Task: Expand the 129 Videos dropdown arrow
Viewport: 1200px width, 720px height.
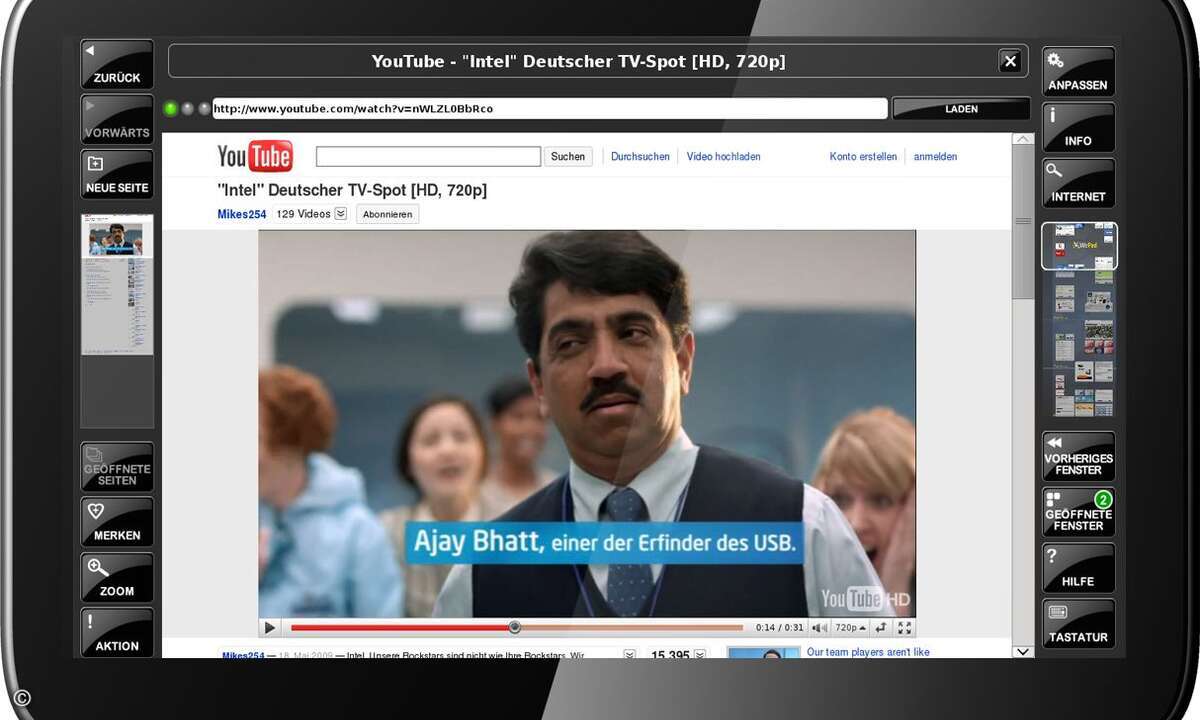Action: [340, 214]
